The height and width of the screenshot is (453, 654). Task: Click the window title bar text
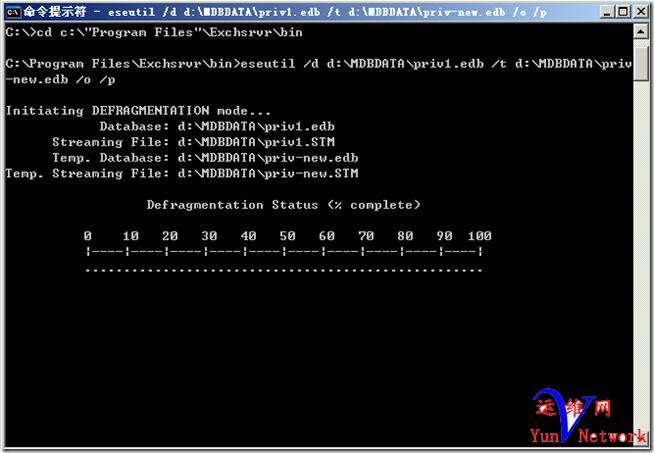(x=285, y=12)
